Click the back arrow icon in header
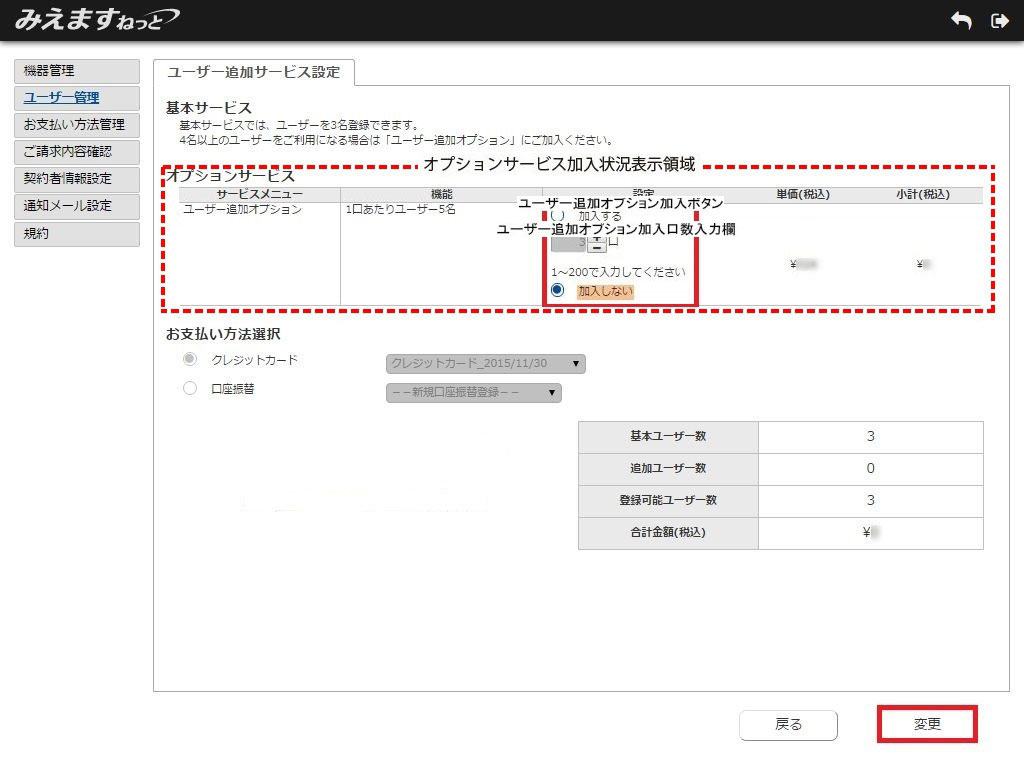This screenshot has width=1024, height=768. click(961, 21)
